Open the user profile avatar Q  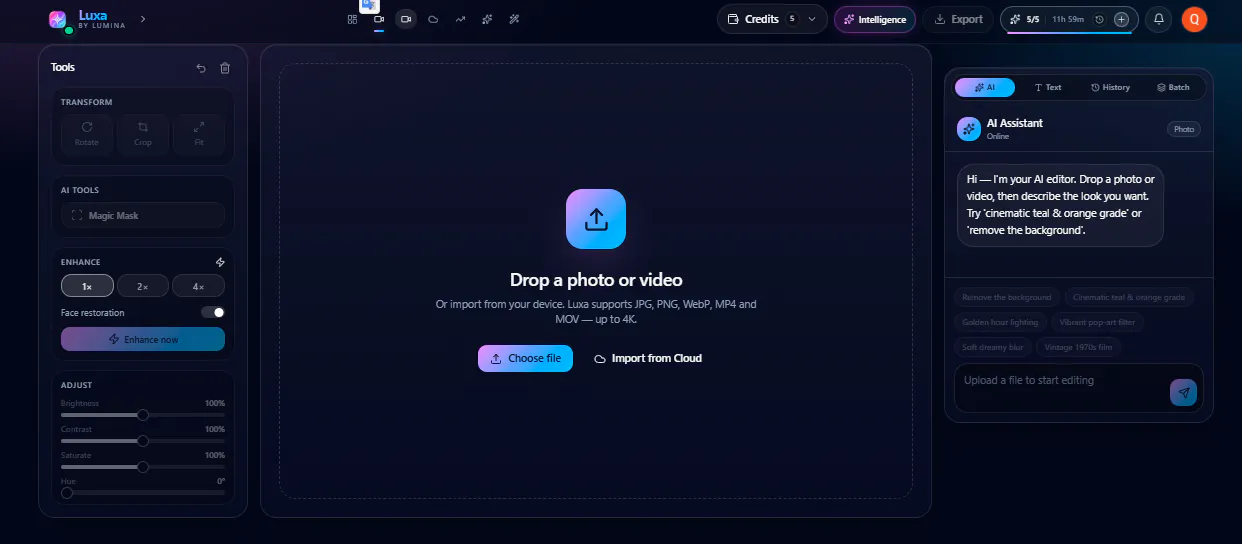(x=1194, y=19)
